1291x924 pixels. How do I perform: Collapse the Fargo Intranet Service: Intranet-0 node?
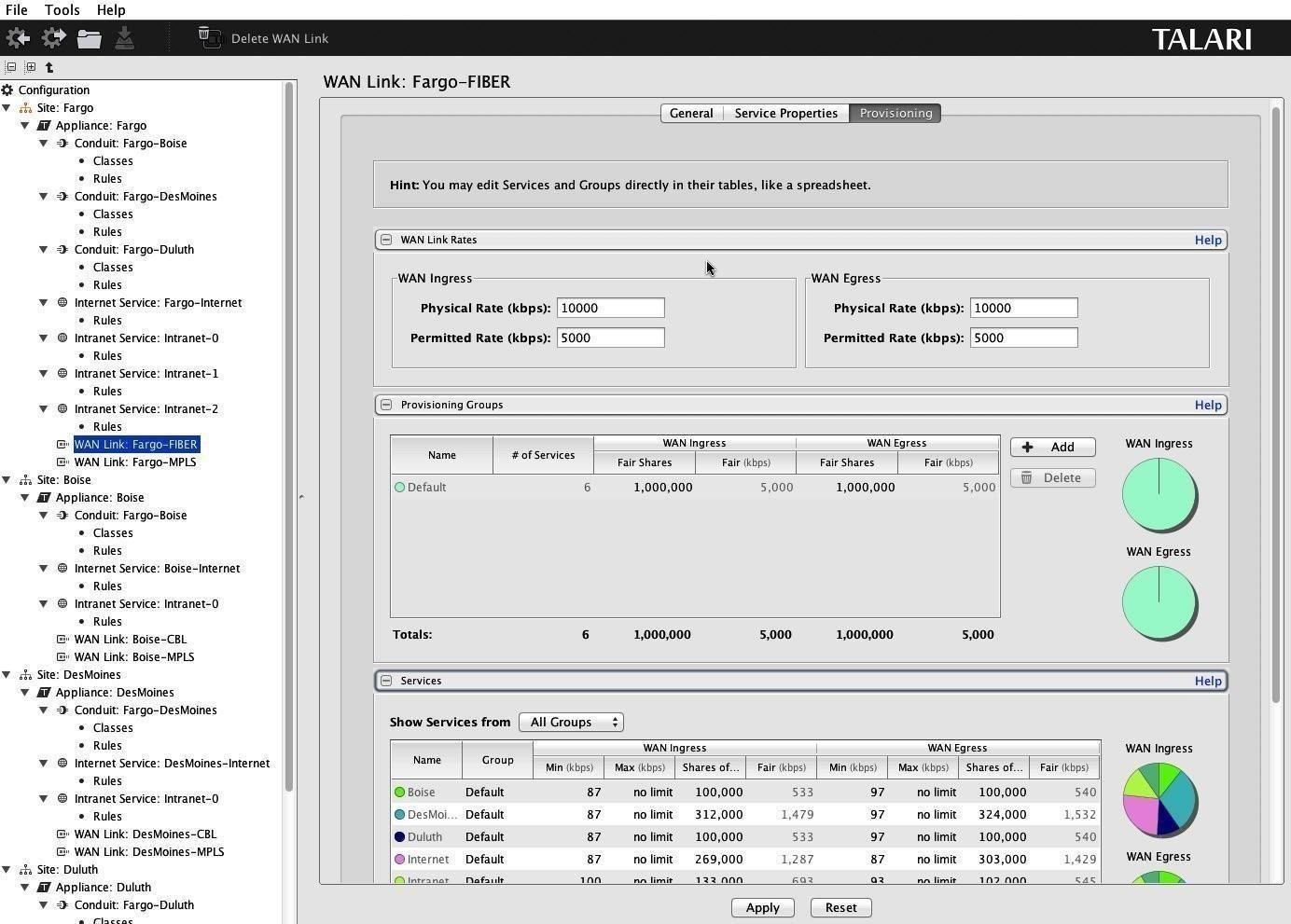(44, 338)
